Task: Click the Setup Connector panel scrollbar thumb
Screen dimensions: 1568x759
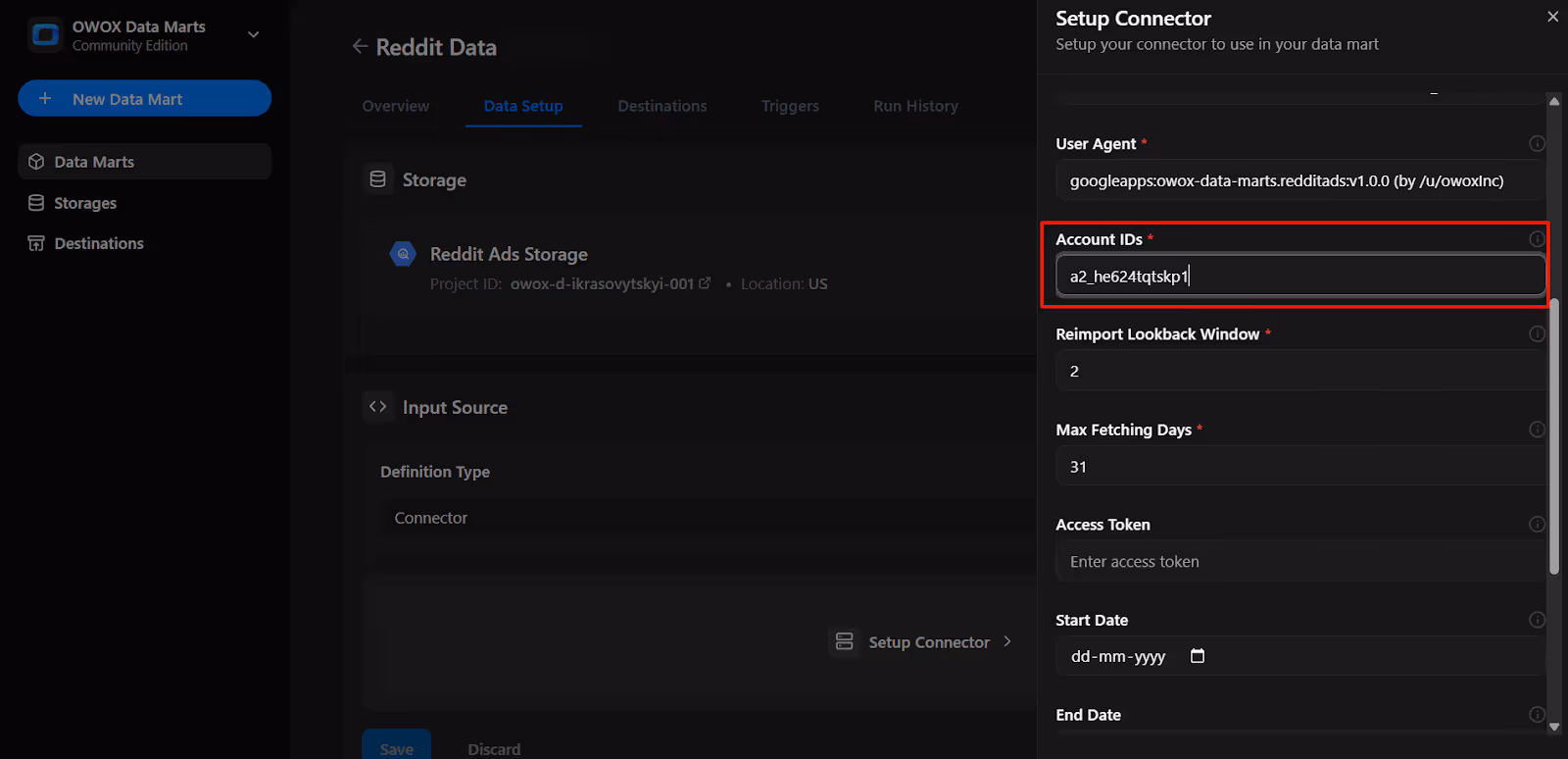Action: (x=1554, y=436)
